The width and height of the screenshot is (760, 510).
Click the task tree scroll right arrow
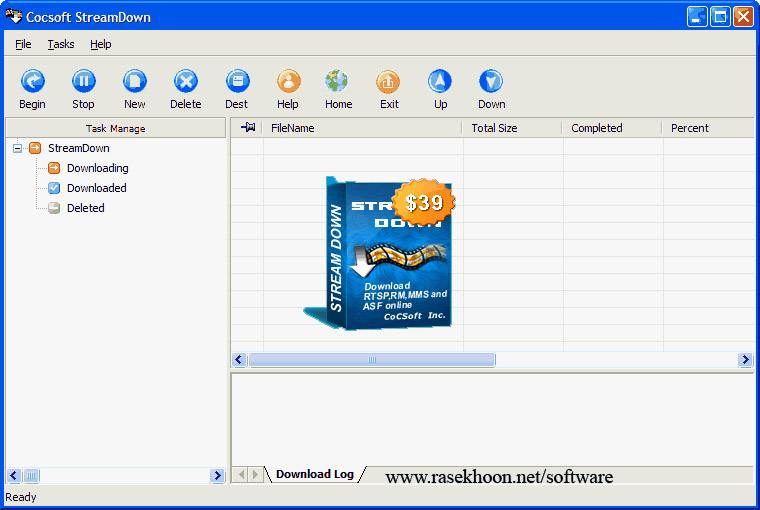tap(218, 476)
